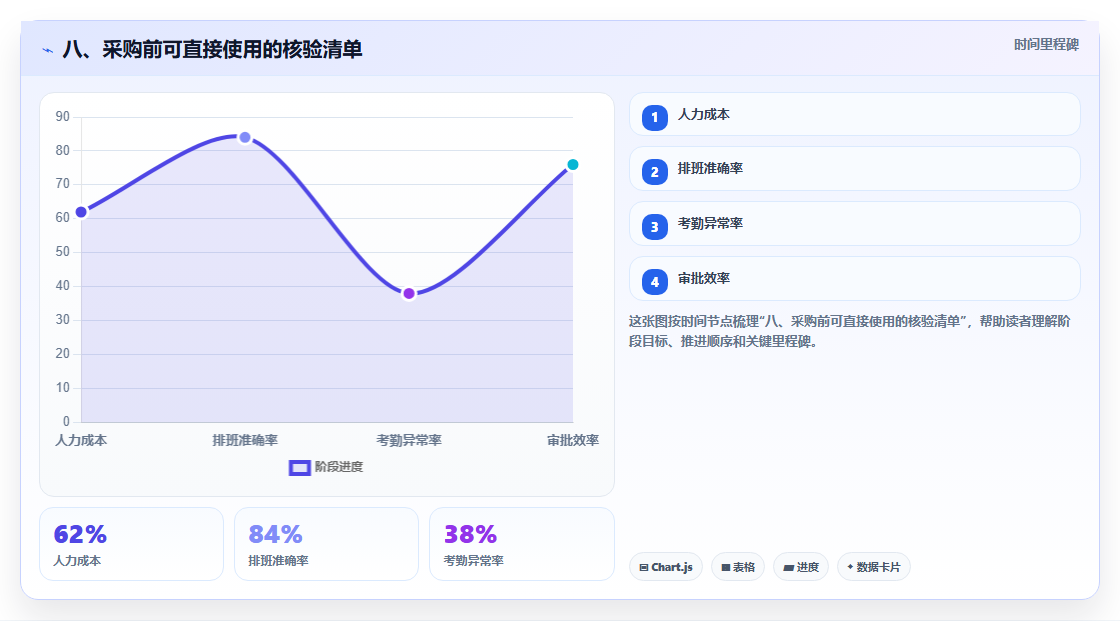Open the 人力成本 milestone row
Screen dimensions: 1120x621
(854, 114)
